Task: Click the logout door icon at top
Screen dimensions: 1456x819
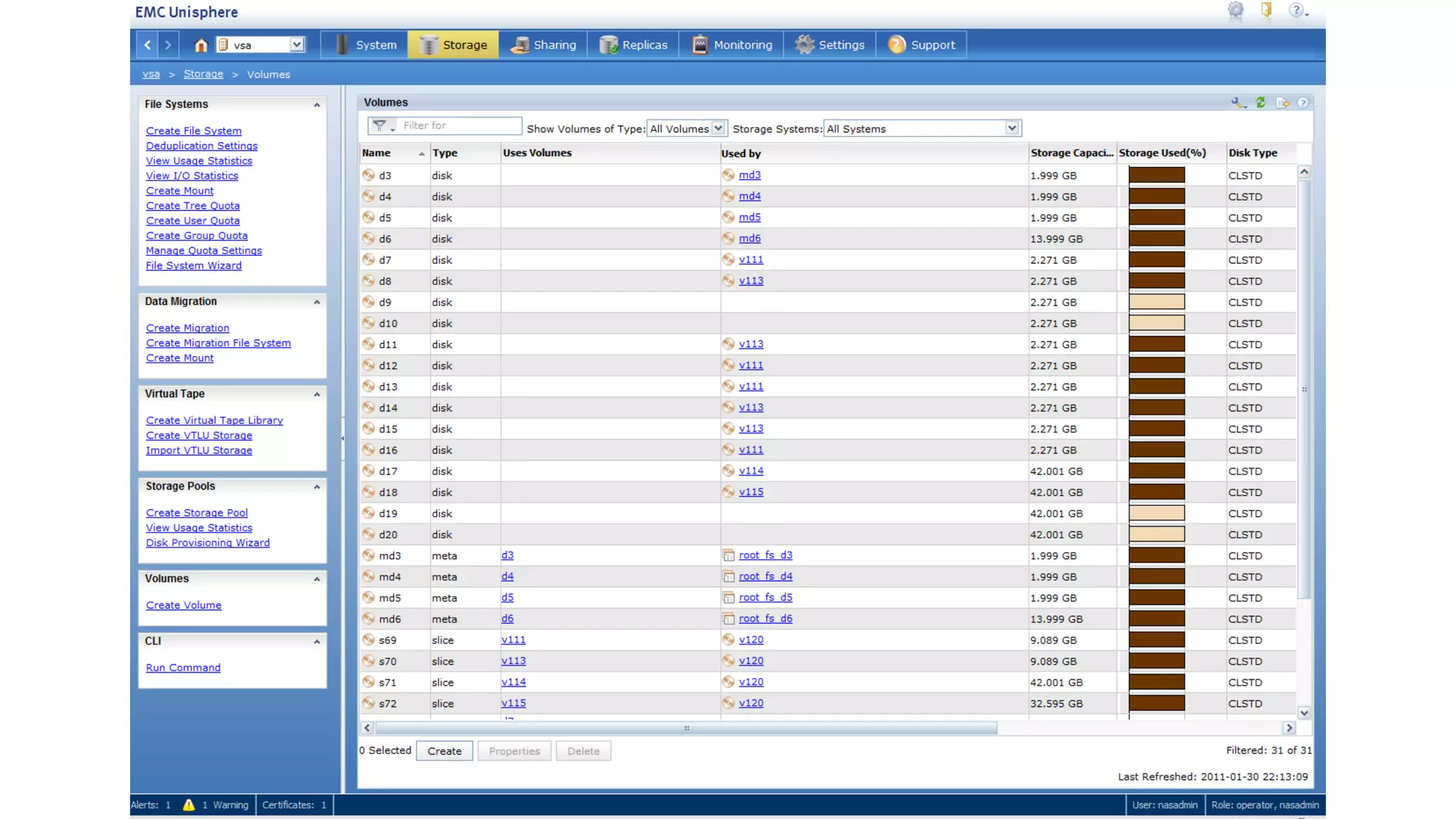Action: coord(1266,11)
